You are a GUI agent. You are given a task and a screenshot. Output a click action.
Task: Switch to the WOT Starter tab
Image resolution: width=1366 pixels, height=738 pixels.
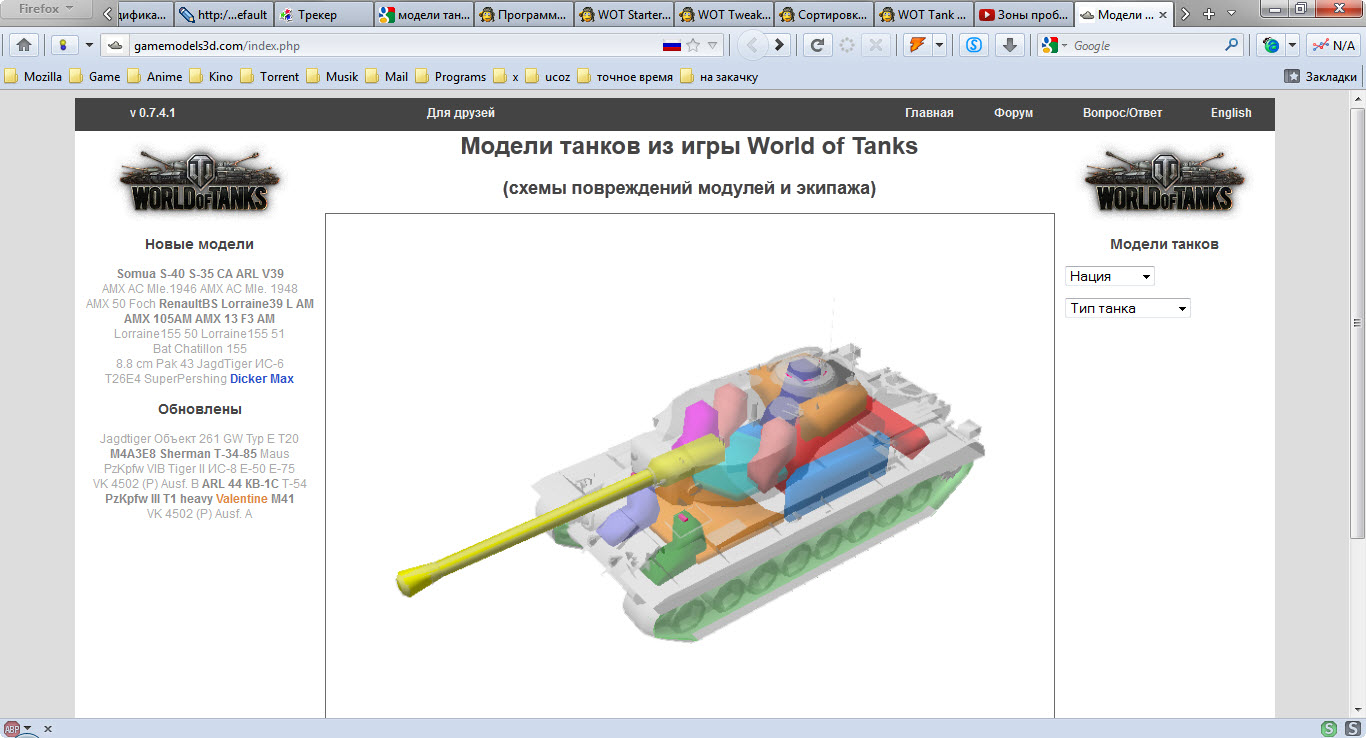click(624, 15)
